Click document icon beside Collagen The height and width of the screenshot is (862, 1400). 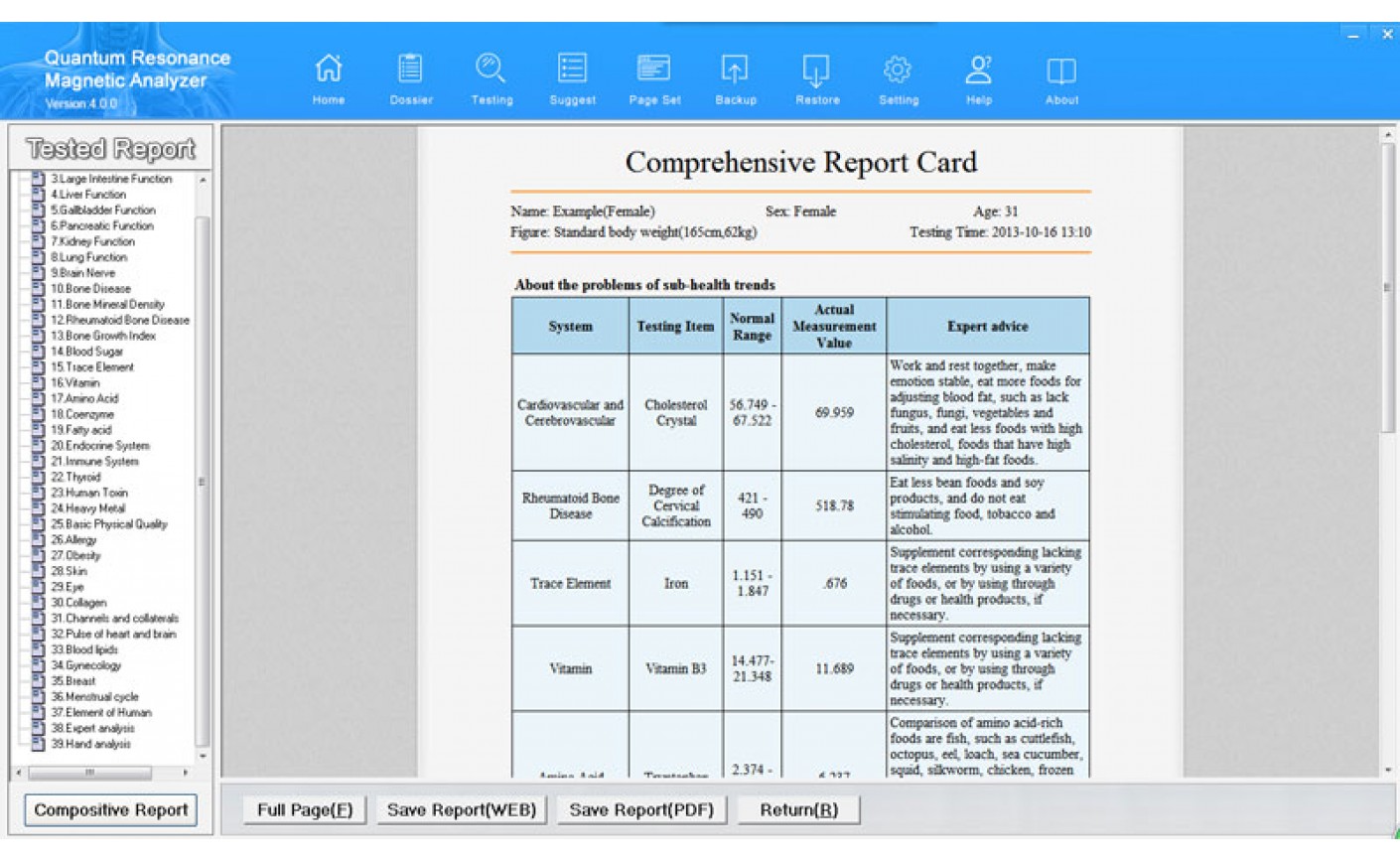coord(39,603)
